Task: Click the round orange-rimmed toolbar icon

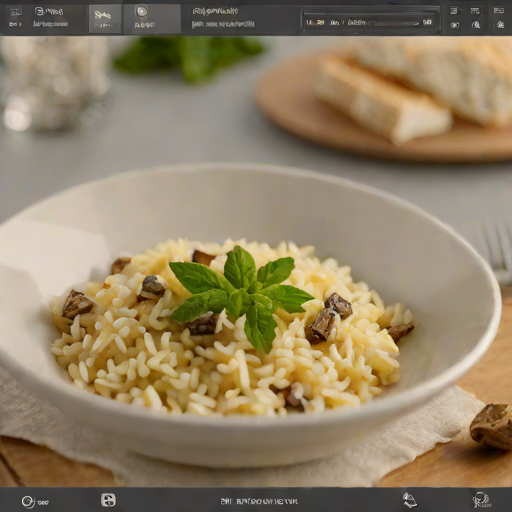Action: (x=142, y=12)
